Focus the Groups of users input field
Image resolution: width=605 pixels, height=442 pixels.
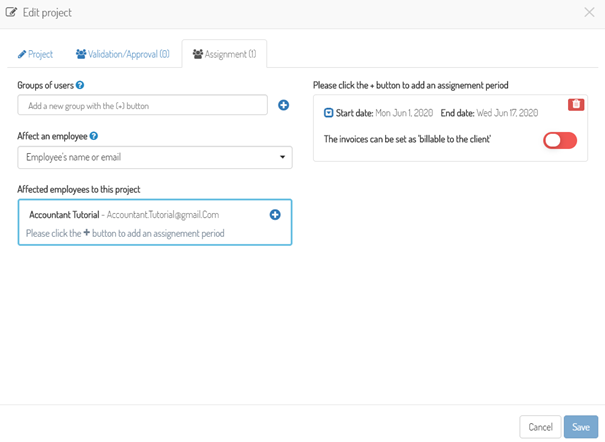[x=142, y=105]
